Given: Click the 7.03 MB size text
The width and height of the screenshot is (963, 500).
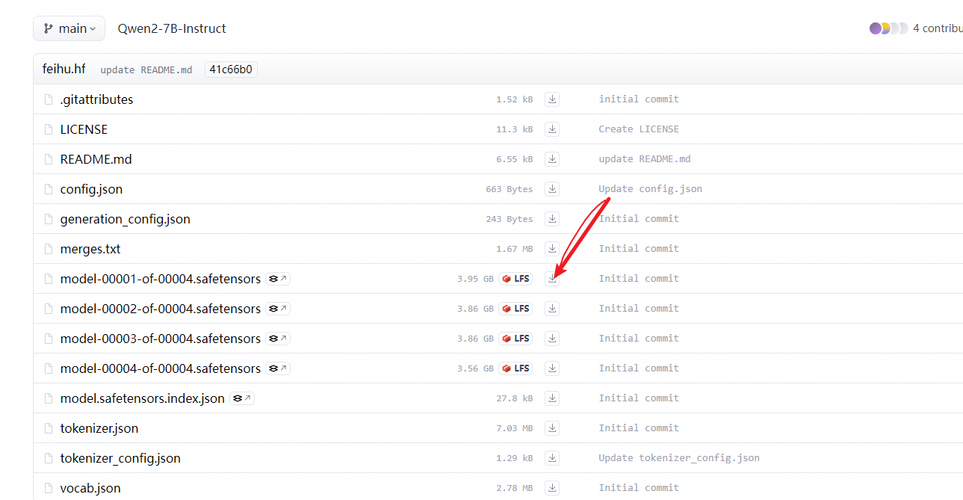Looking at the screenshot, I should tap(515, 428).
